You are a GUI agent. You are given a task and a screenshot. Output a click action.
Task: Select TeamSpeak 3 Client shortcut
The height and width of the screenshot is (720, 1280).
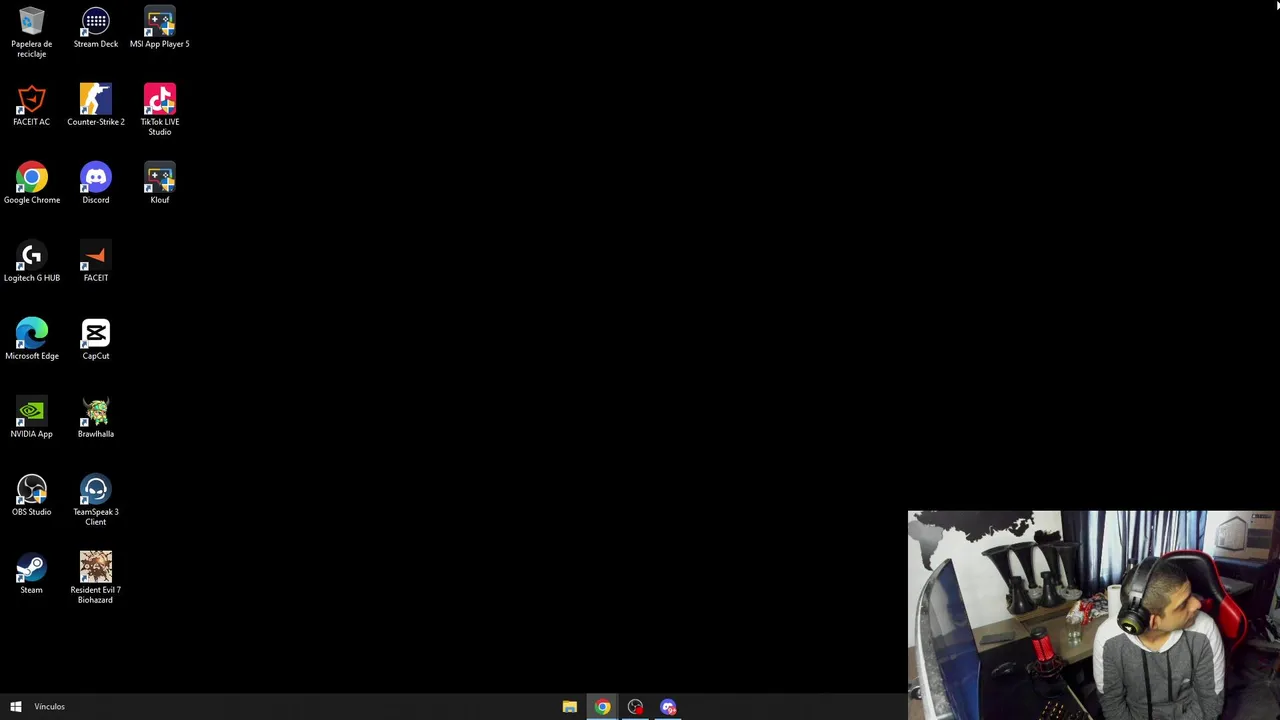click(96, 500)
